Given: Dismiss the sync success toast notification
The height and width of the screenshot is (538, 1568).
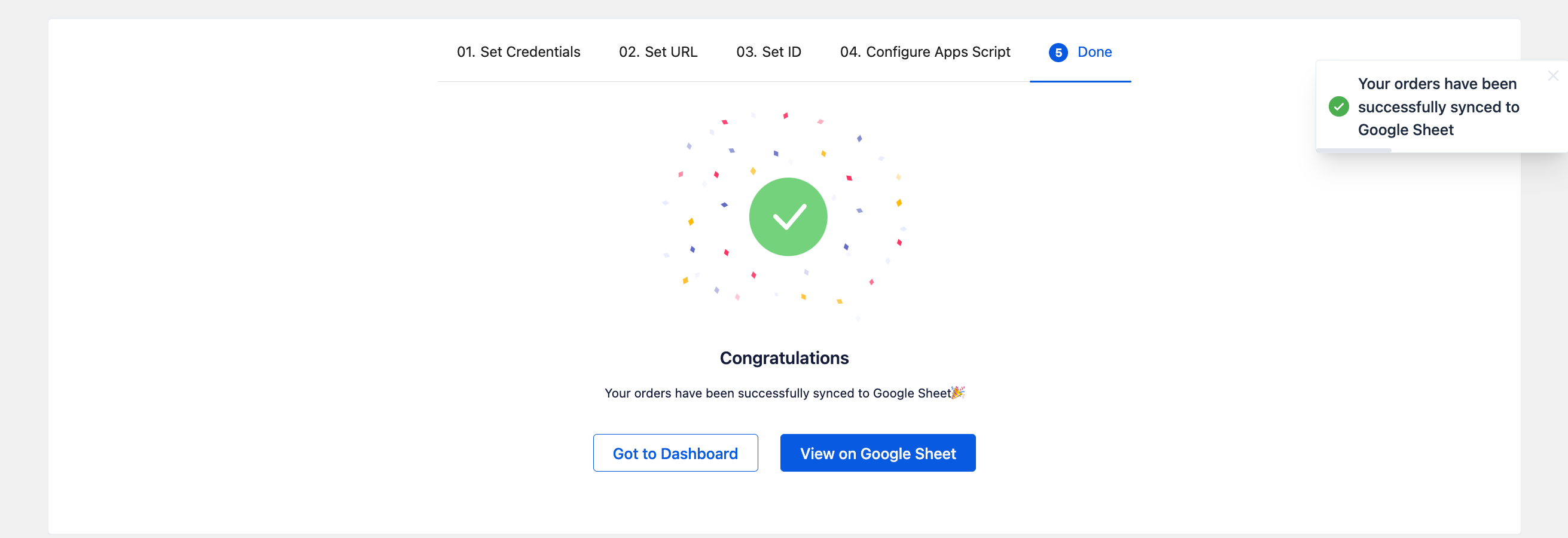Looking at the screenshot, I should tap(1553, 75).
